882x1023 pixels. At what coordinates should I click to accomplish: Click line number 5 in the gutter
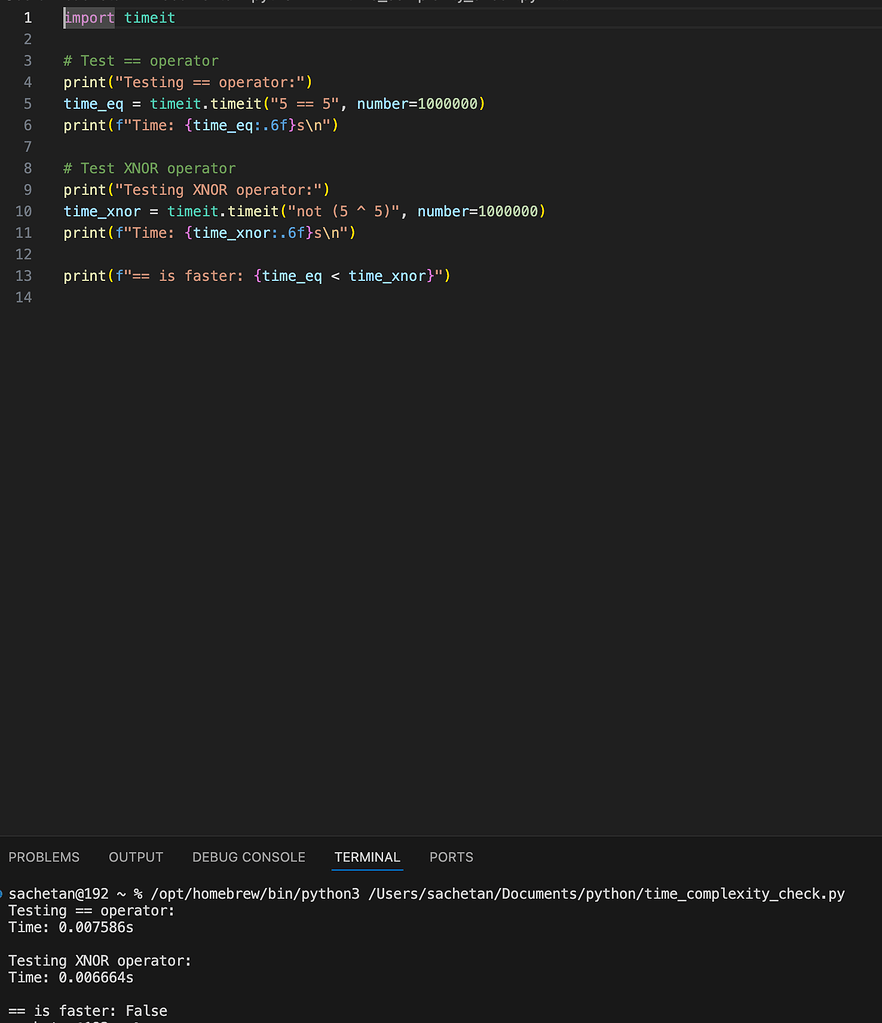pyautogui.click(x=27, y=104)
